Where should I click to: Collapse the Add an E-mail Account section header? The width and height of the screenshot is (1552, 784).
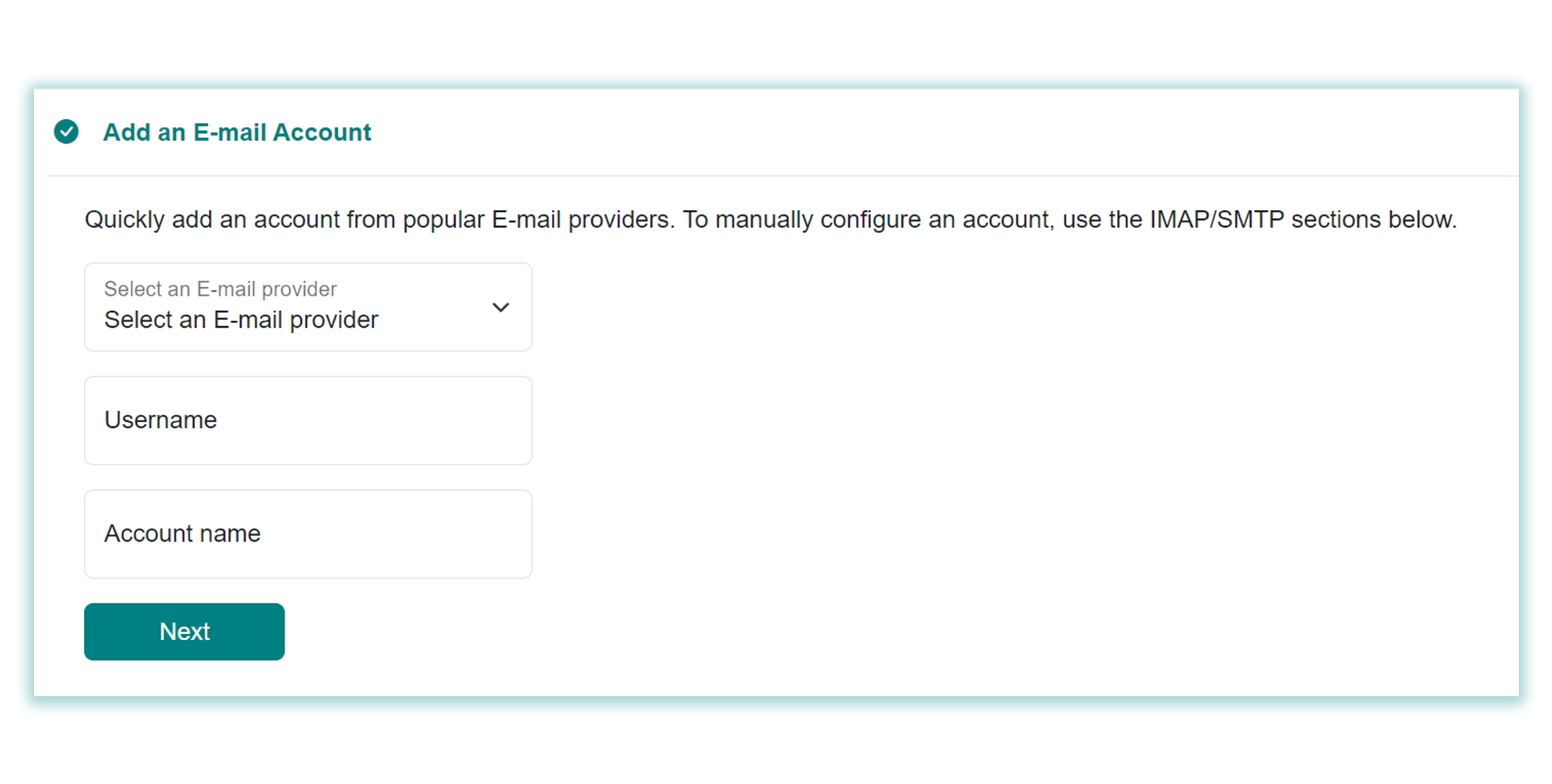(776, 132)
